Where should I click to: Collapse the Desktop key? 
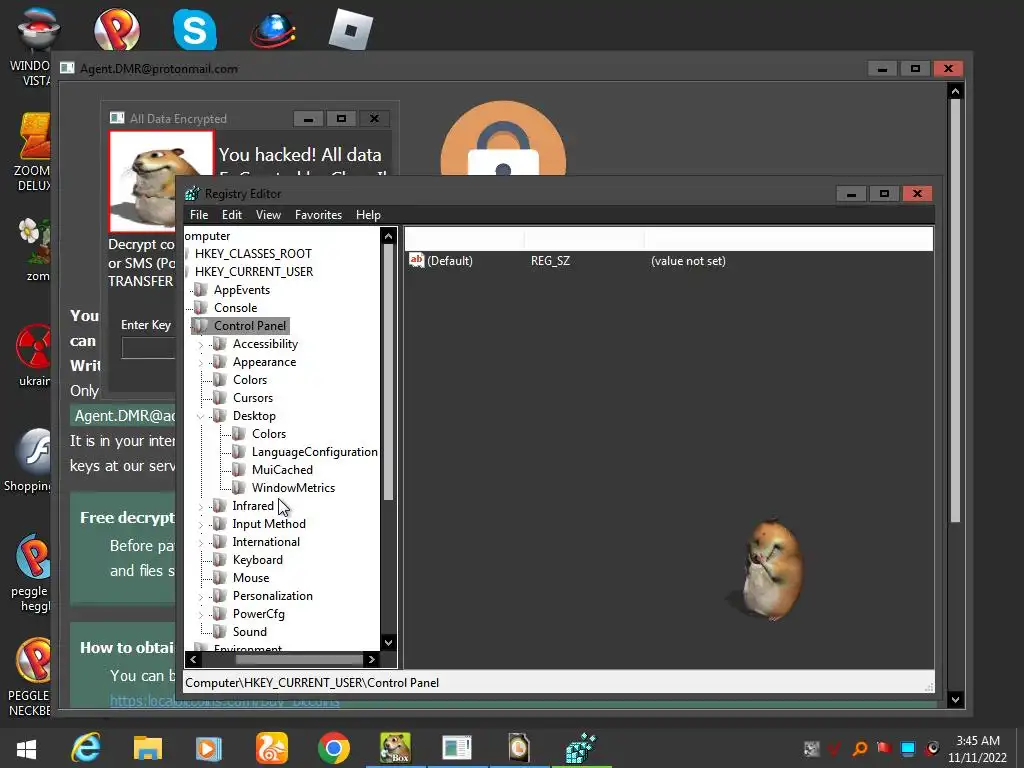tap(200, 416)
